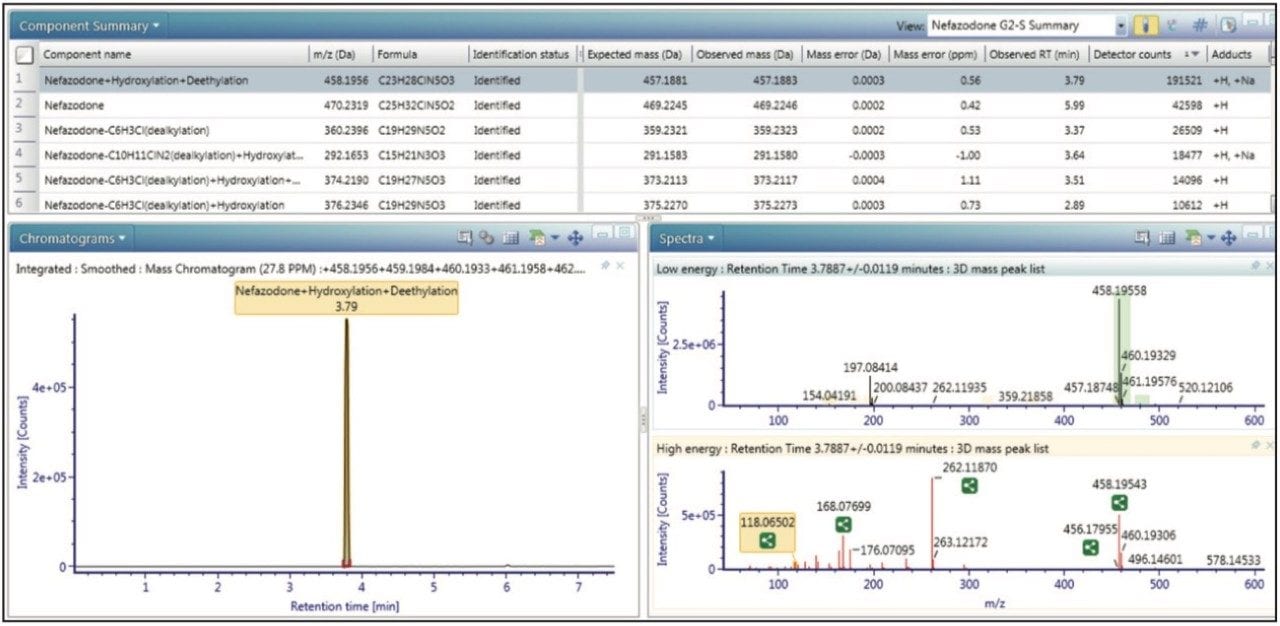
Task: Click the fragment icon under the 456.17955 peak label
Action: pyautogui.click(x=1091, y=547)
